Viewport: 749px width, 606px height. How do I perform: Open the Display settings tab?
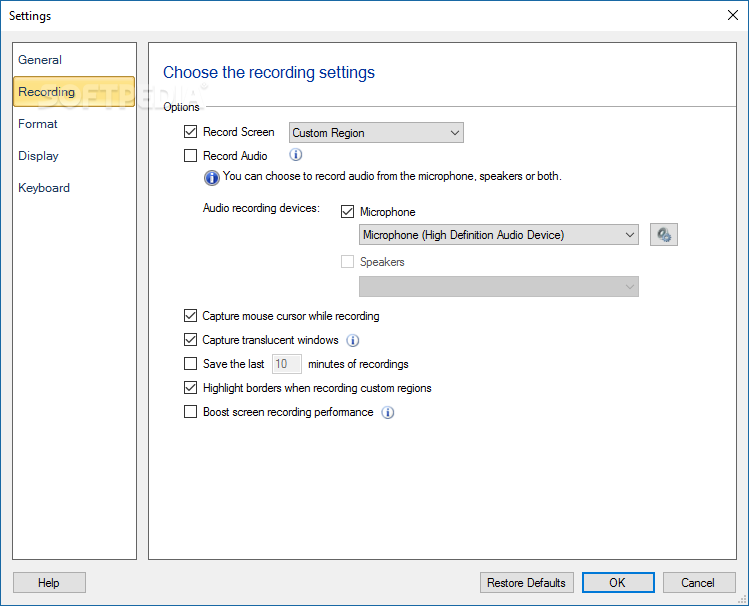[x=74, y=156]
